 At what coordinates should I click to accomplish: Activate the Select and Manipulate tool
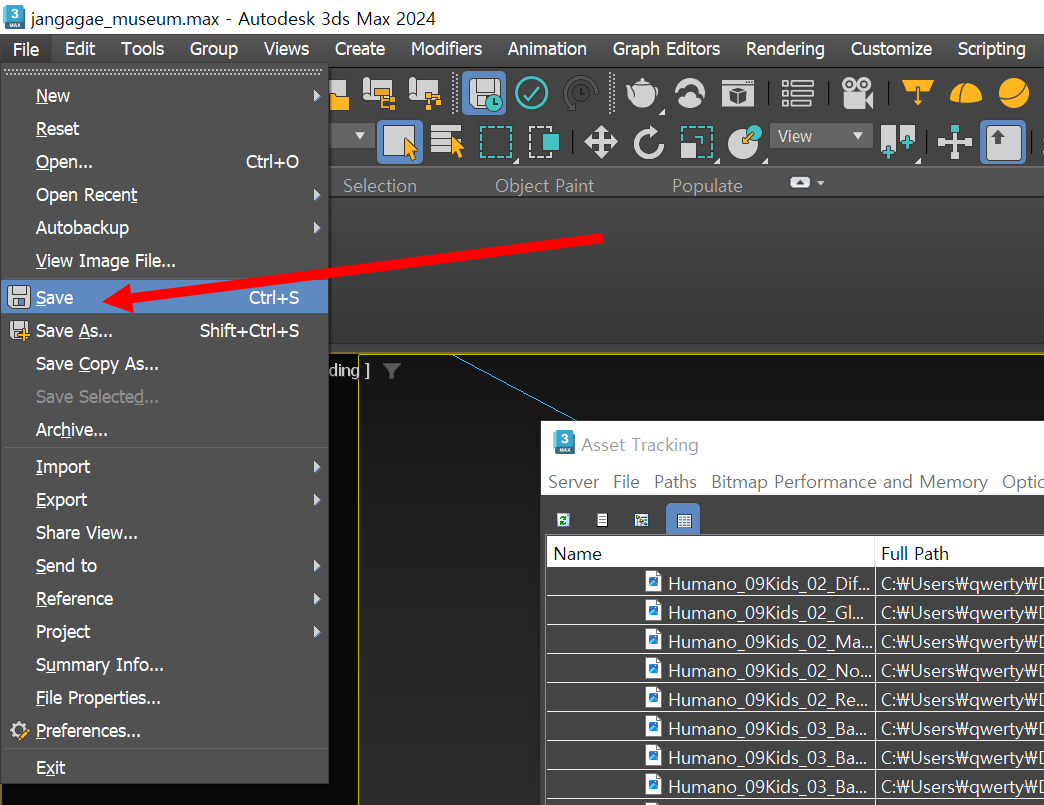954,142
